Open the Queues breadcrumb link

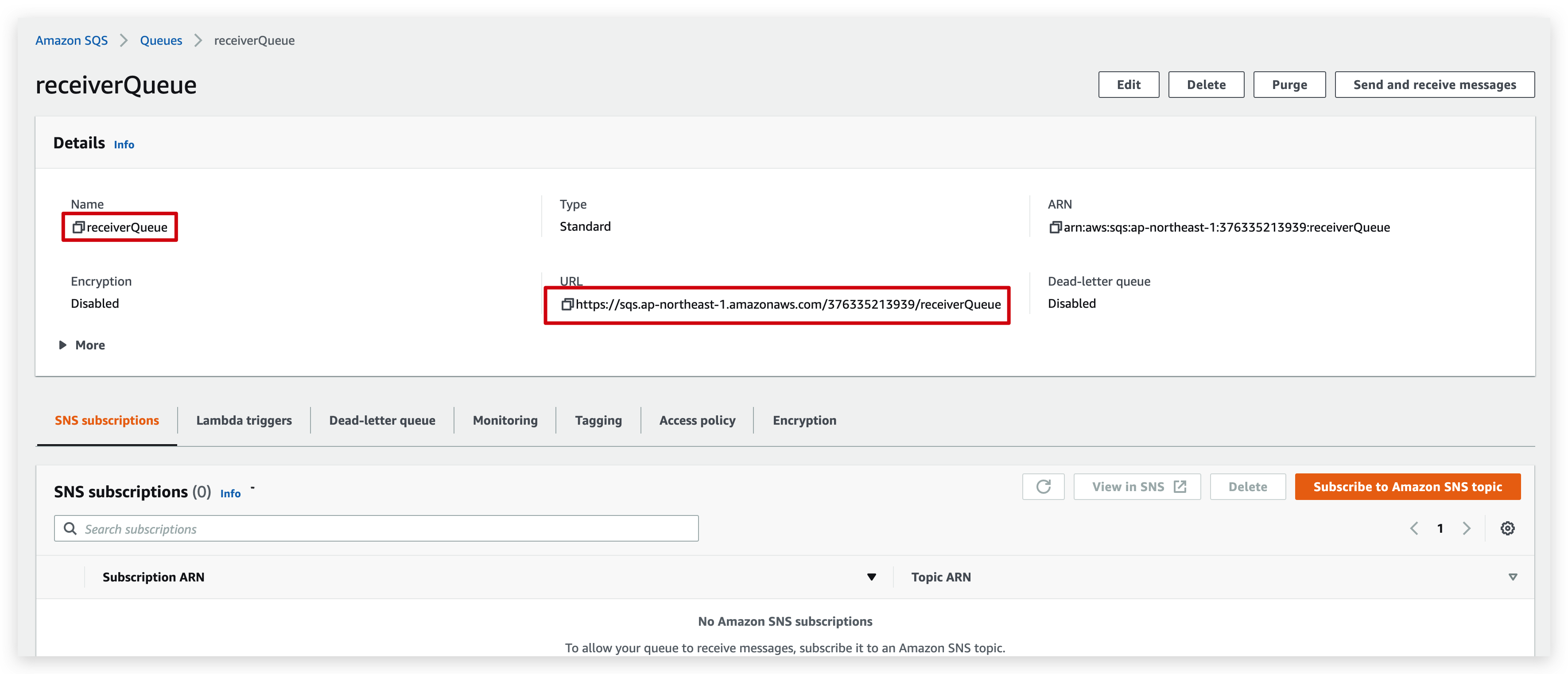(x=161, y=40)
